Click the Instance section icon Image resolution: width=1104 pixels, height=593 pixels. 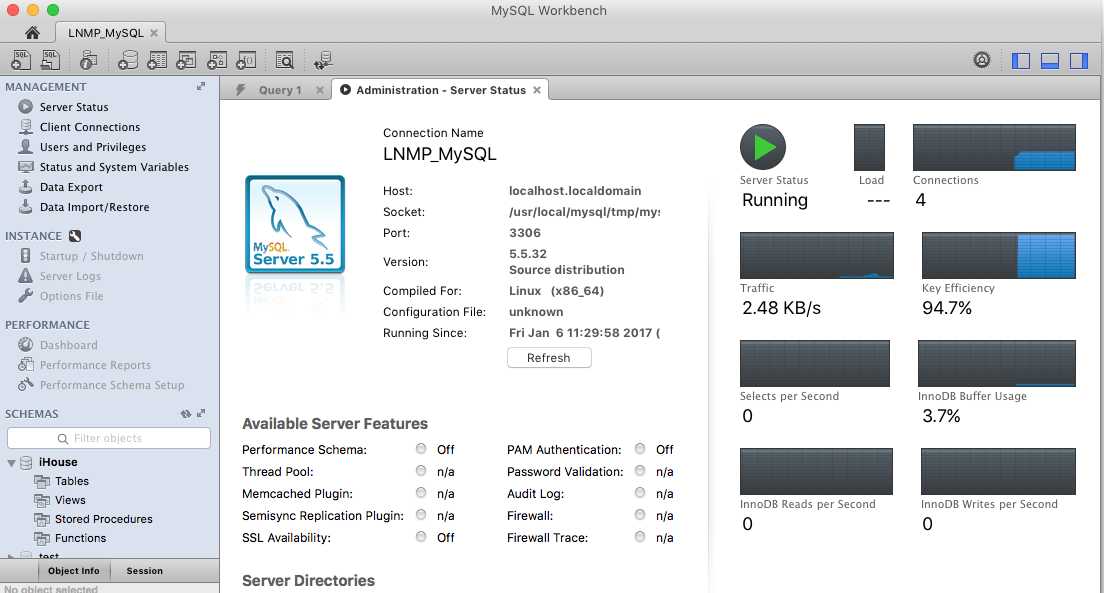click(75, 236)
